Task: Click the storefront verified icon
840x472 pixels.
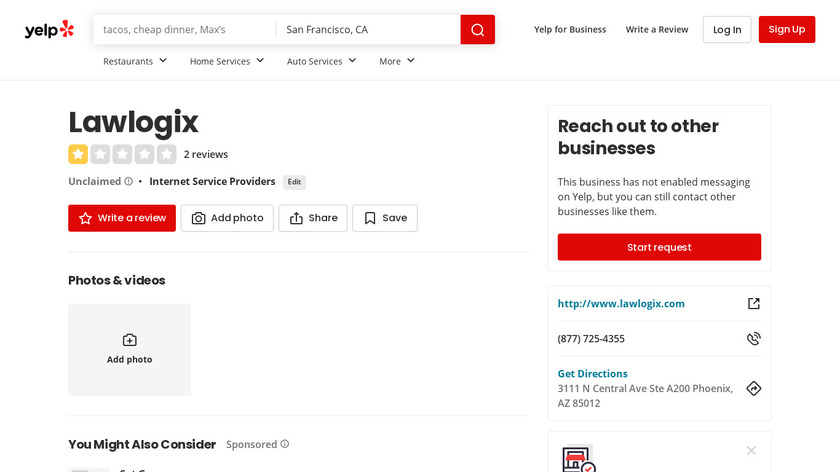Action: [x=578, y=459]
